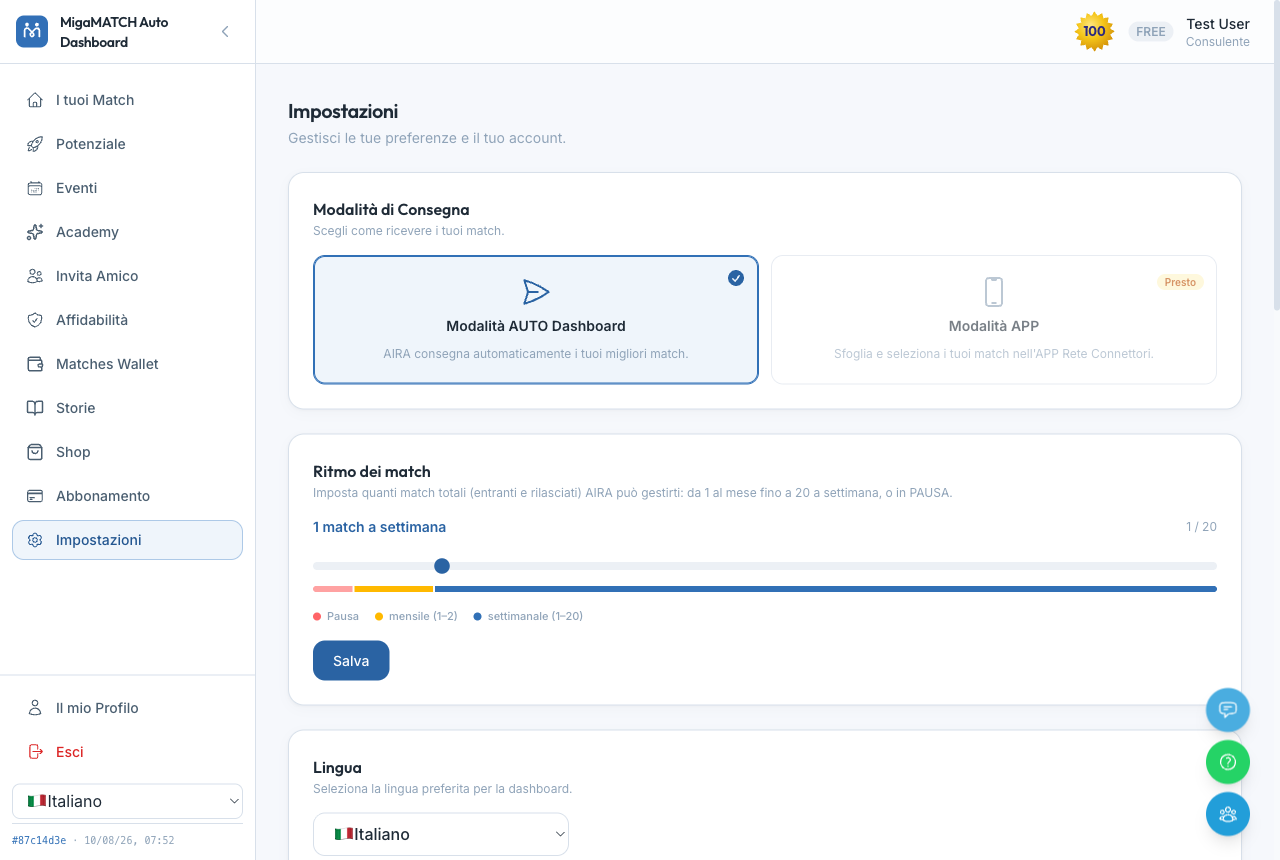Click the smartphone icon for Modalità APP
The width and height of the screenshot is (1280, 860).
pyautogui.click(x=994, y=292)
